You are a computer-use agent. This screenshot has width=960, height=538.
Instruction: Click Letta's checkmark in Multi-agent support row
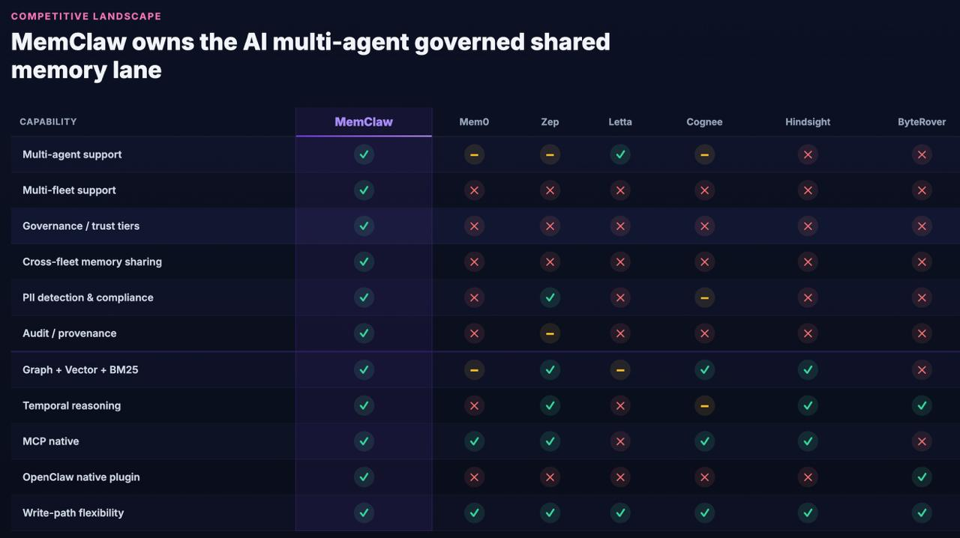coord(620,154)
